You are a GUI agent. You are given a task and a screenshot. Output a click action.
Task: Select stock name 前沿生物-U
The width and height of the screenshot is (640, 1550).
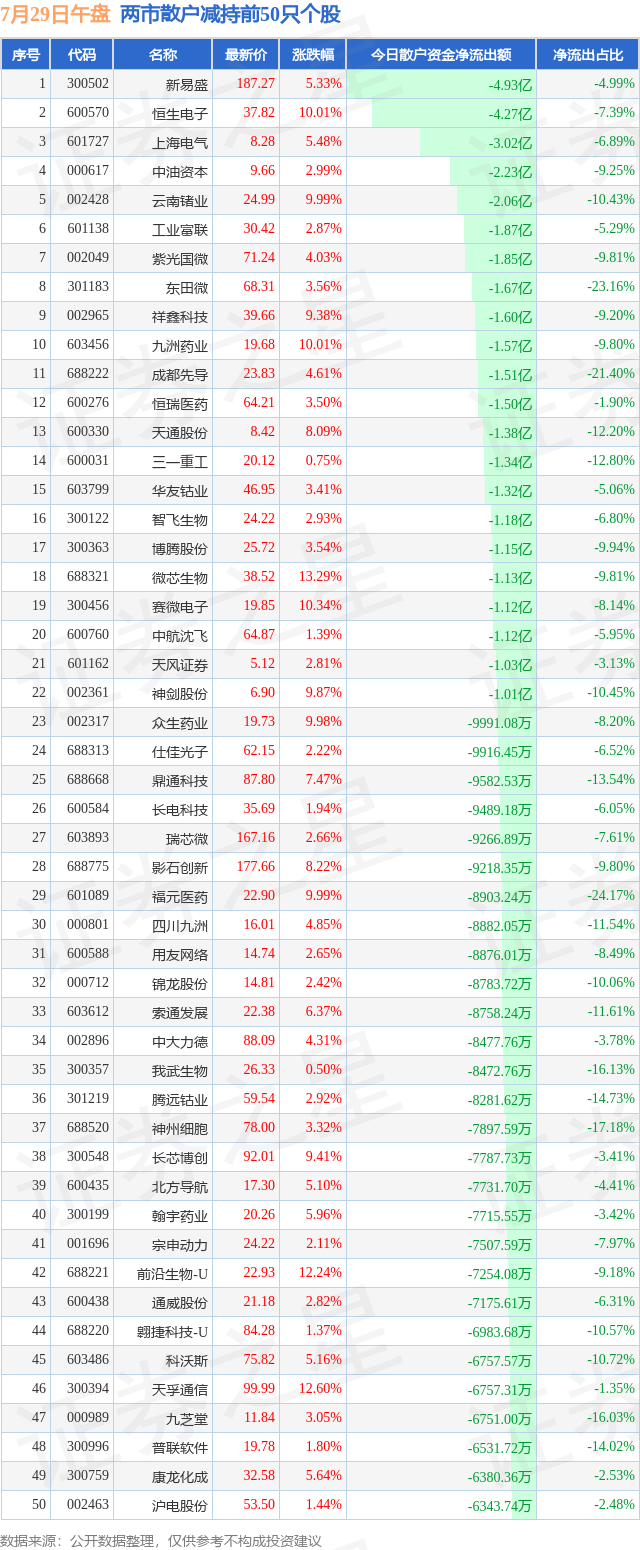click(173, 1273)
